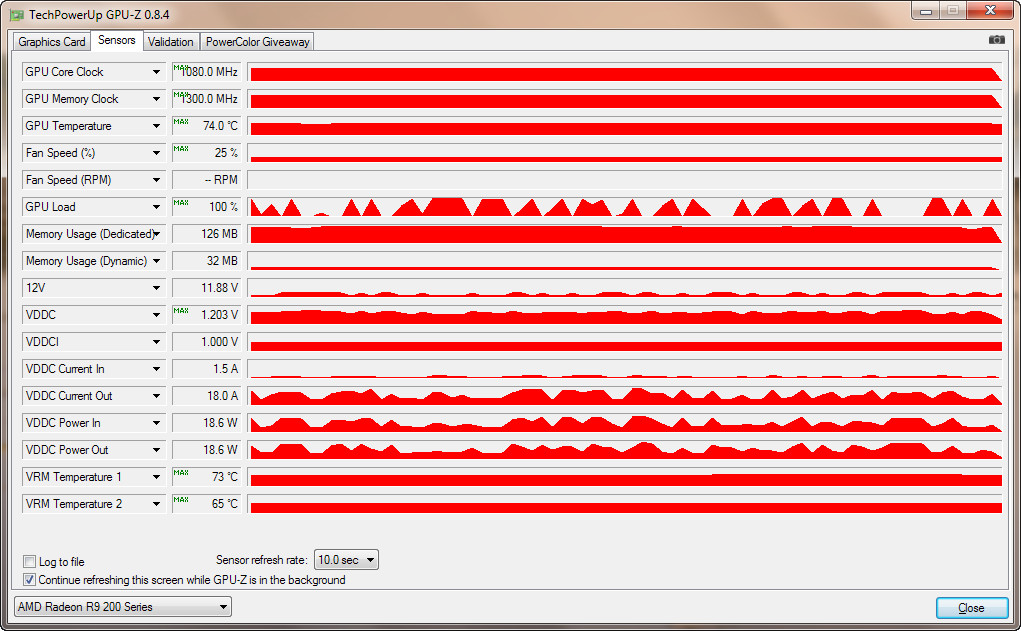Open the Sensor refresh rate dropdown

click(x=346, y=560)
